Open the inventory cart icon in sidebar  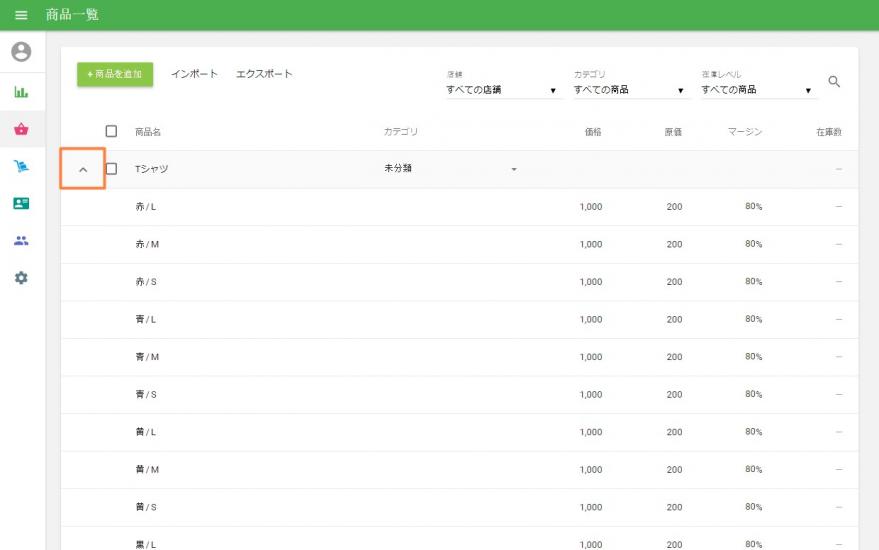coord(21,166)
